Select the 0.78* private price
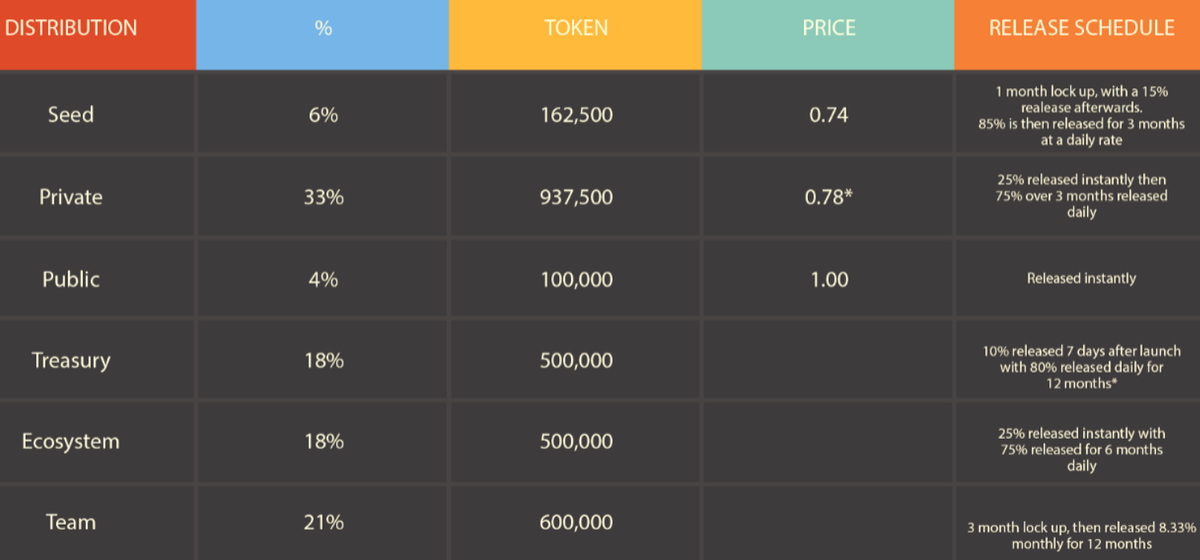 (x=828, y=198)
